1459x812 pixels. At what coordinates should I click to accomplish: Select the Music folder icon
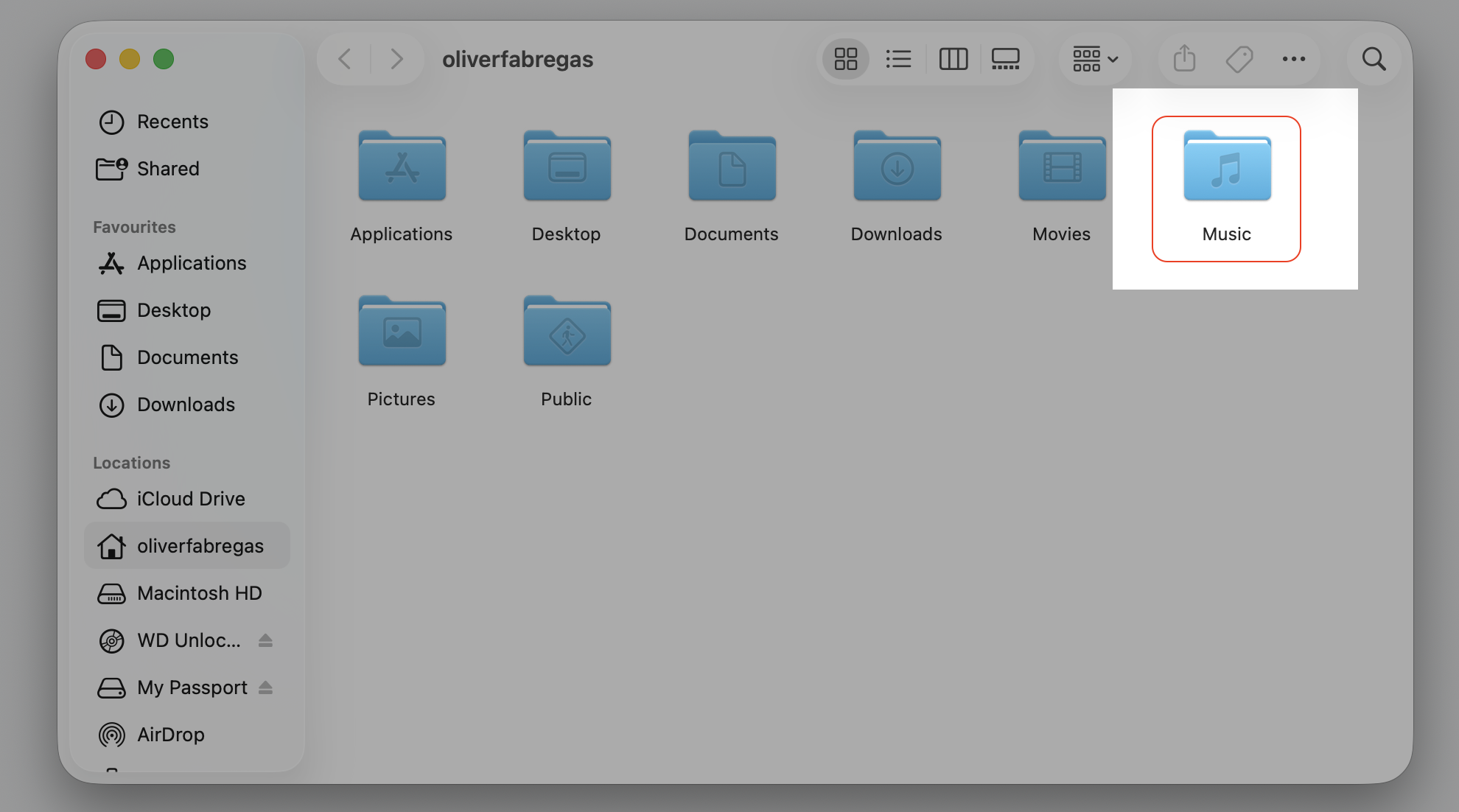pos(1228,166)
